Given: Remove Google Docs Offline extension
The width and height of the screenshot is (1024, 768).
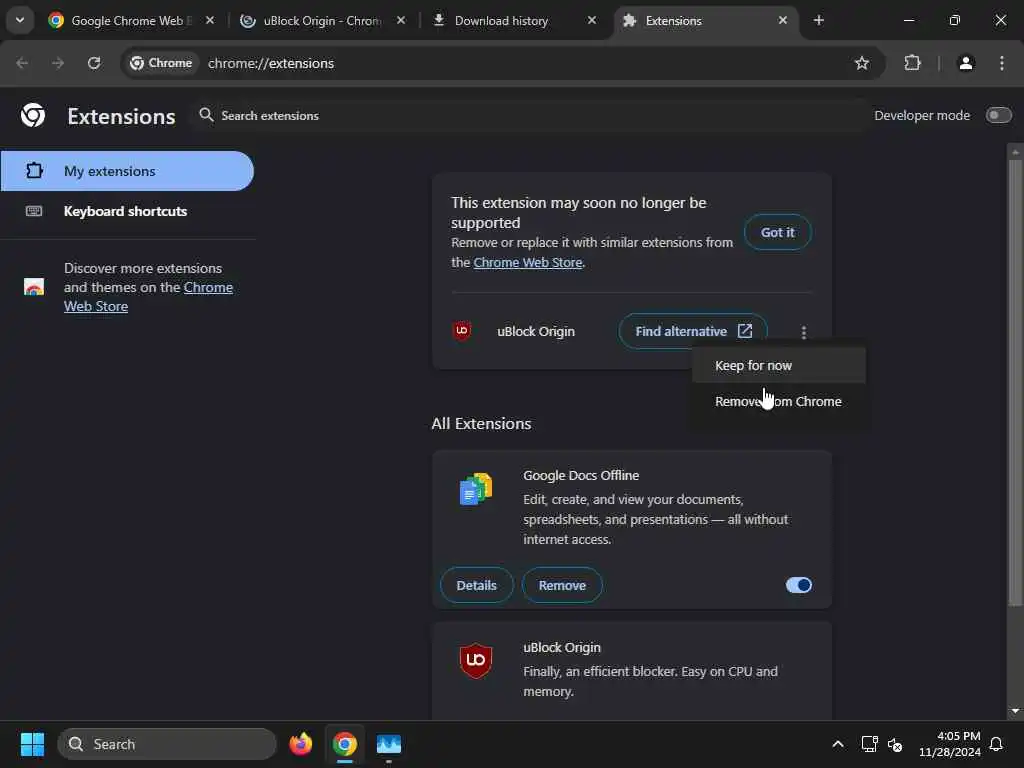Looking at the screenshot, I should [x=562, y=585].
